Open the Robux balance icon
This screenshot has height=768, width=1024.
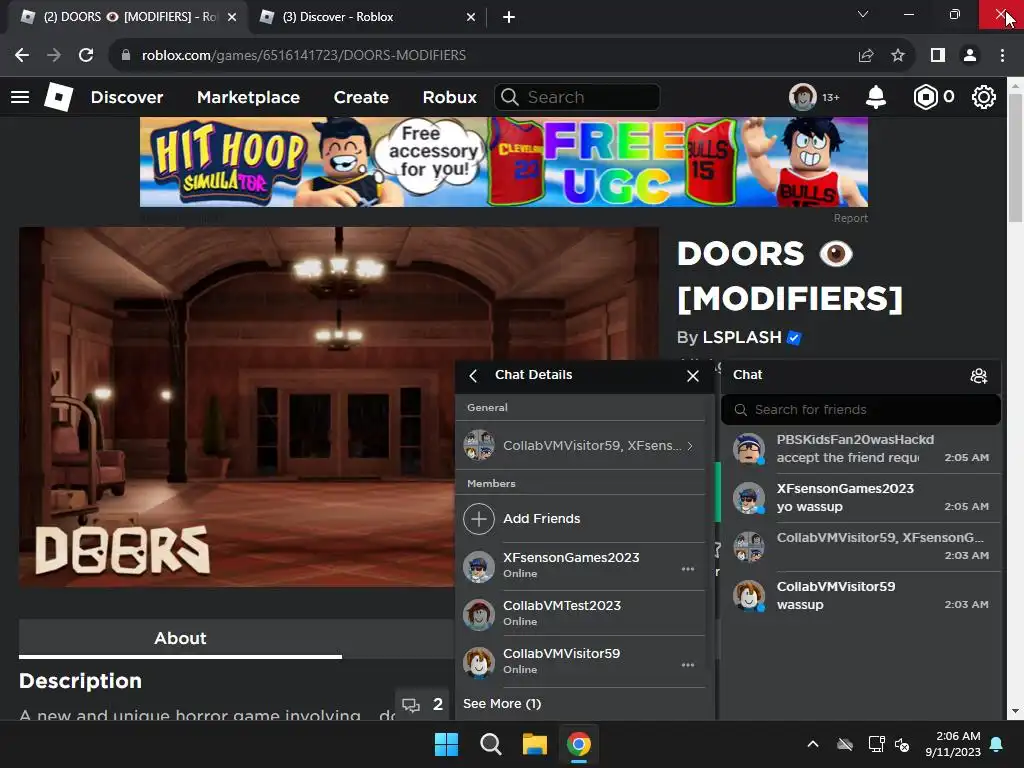(x=925, y=97)
